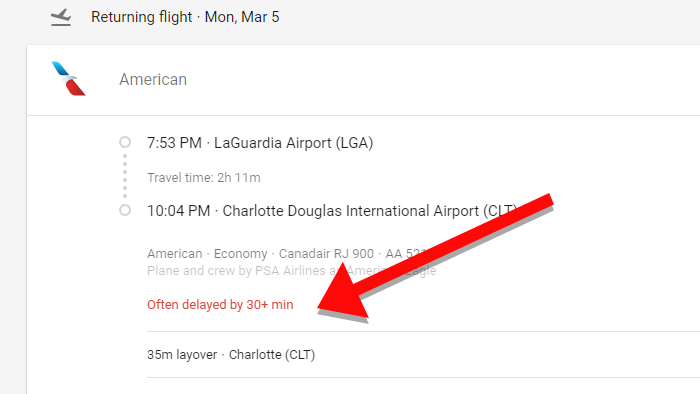The image size is (700, 394).
Task: Click the "Often delayed by 30+ min" warning
Action: coord(221,304)
